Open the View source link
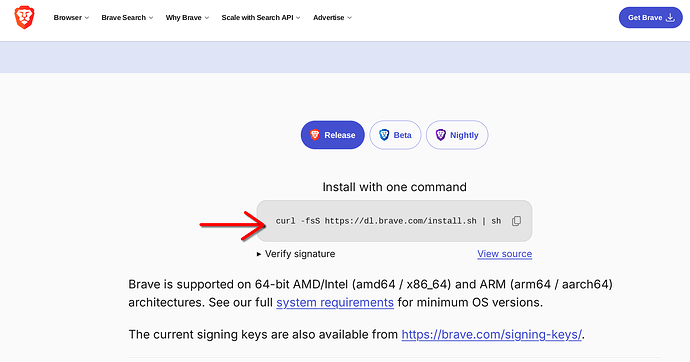The height and width of the screenshot is (362, 690). click(x=504, y=254)
